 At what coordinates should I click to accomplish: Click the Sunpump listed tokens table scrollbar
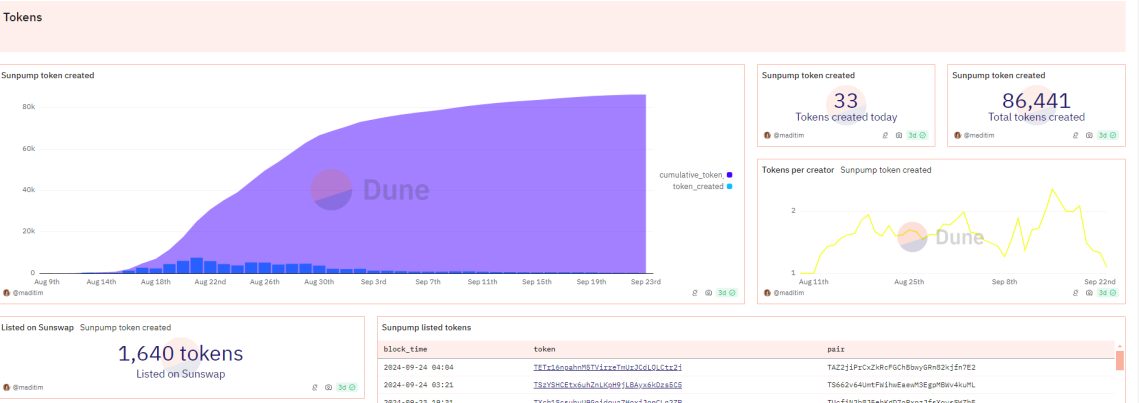1120,359
